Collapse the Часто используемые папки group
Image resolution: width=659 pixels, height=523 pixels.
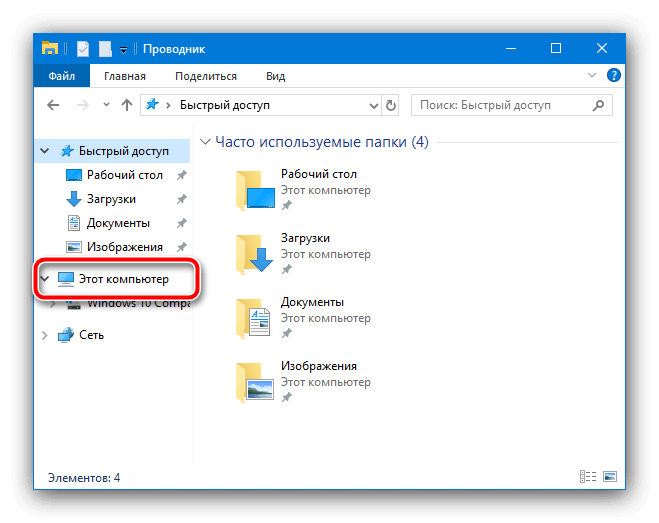tap(205, 142)
